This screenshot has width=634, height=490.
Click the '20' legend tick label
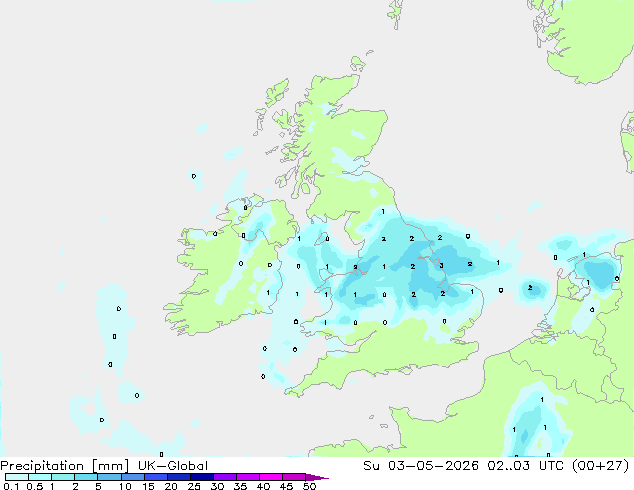(x=171, y=486)
